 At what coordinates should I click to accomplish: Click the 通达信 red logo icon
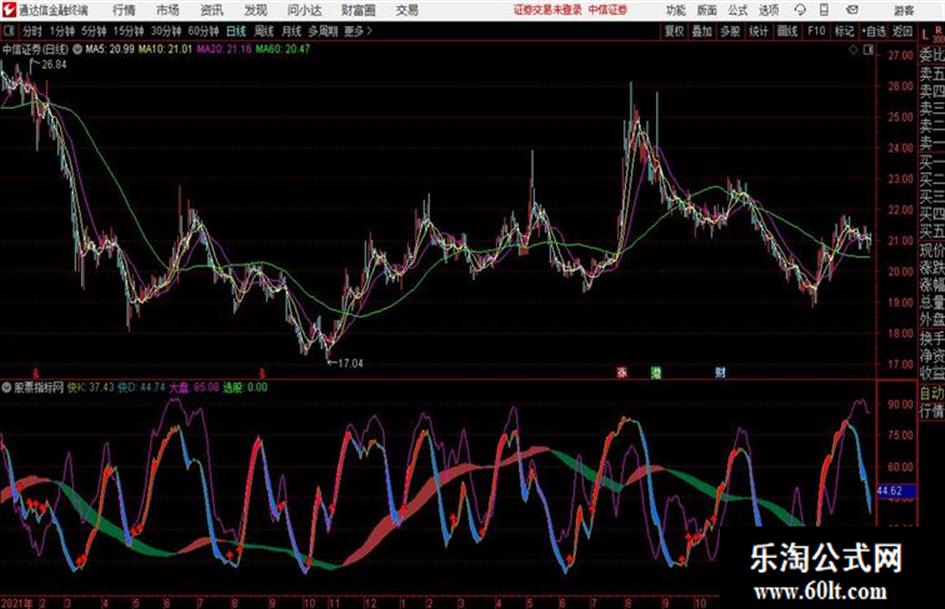pyautogui.click(x=9, y=10)
